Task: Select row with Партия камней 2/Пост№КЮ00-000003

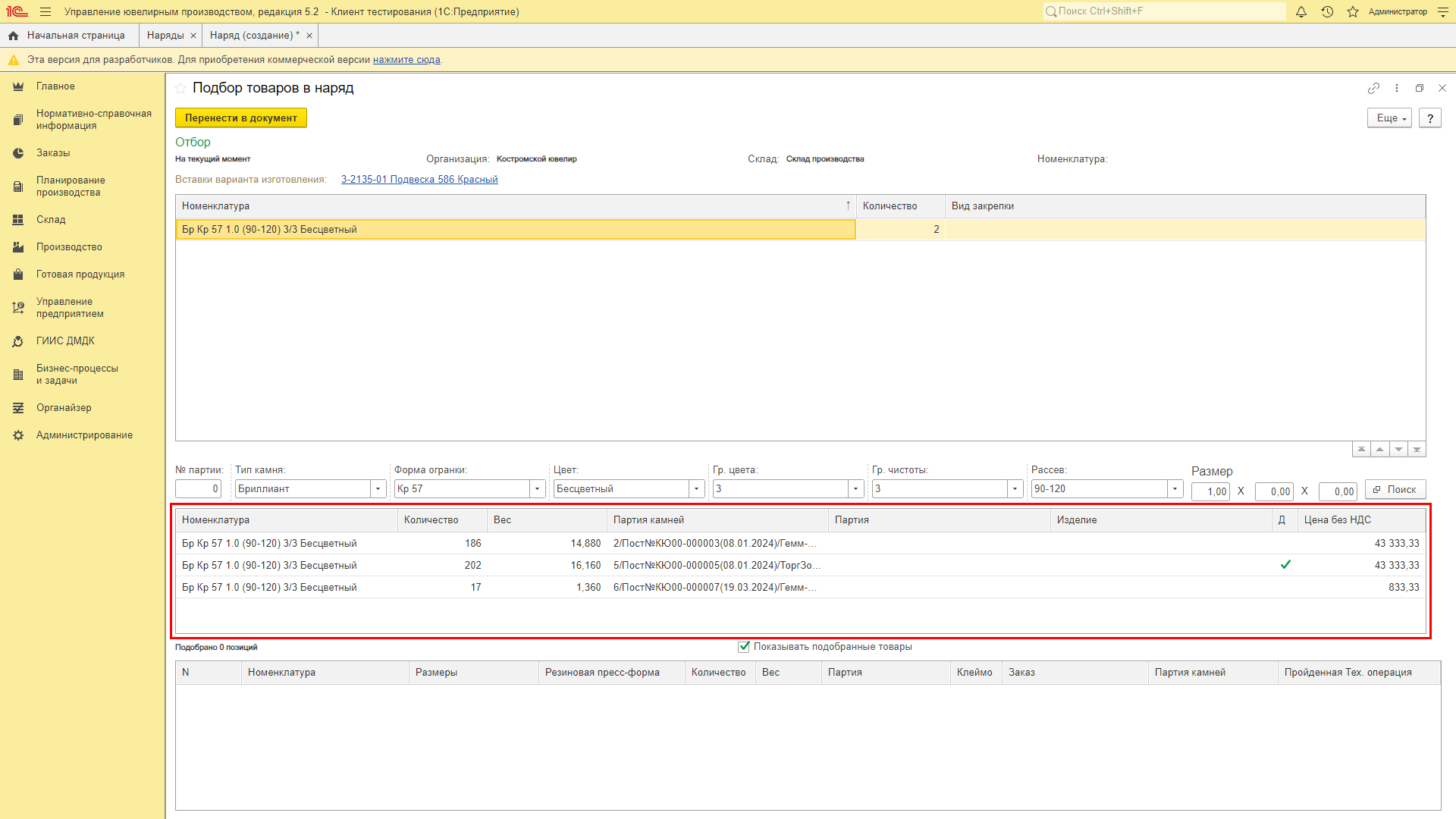Action: (800, 544)
